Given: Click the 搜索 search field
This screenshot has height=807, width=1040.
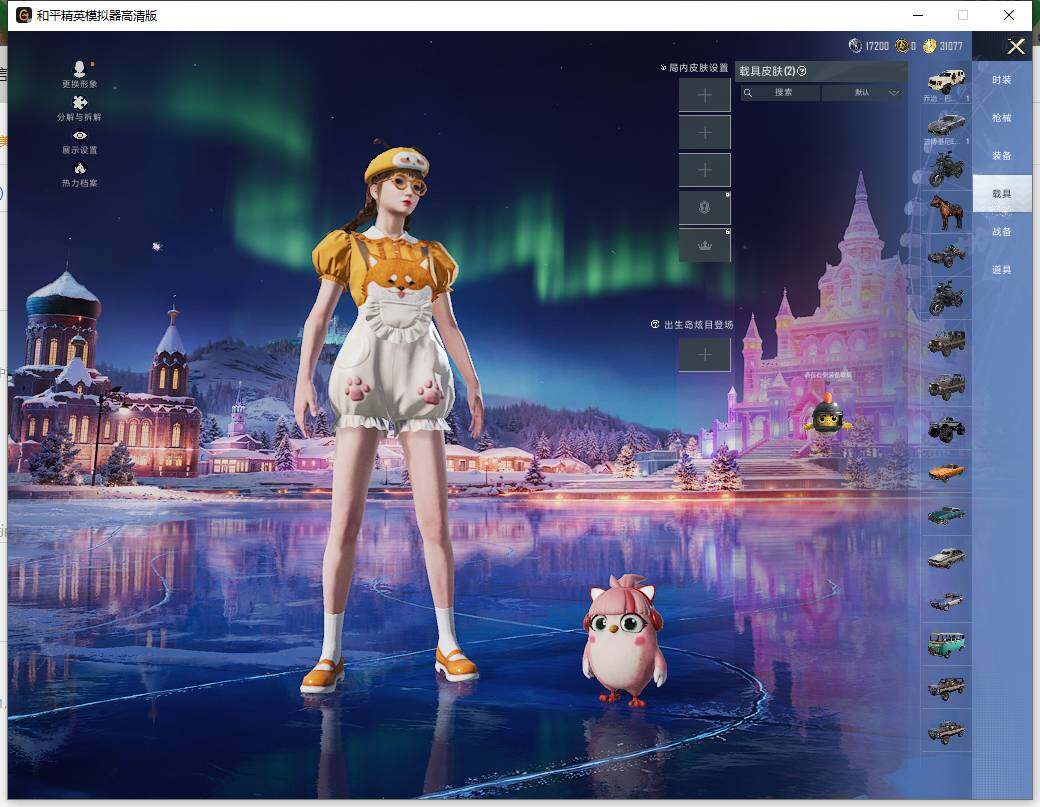Looking at the screenshot, I should 781,93.
